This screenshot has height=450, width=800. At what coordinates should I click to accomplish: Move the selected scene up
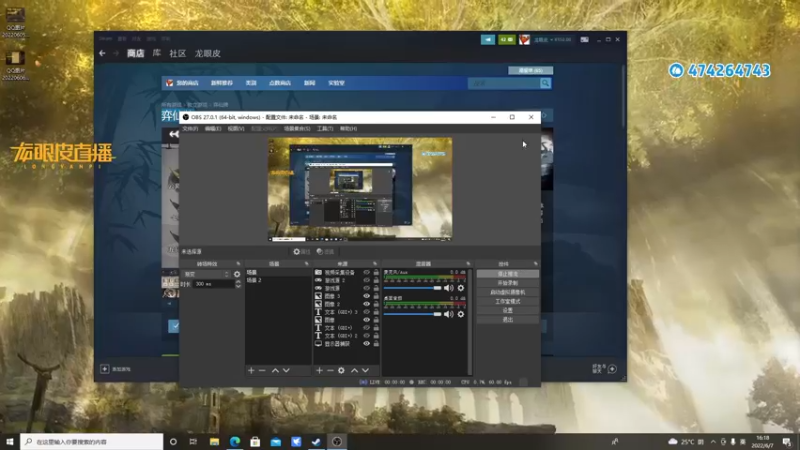[x=275, y=370]
